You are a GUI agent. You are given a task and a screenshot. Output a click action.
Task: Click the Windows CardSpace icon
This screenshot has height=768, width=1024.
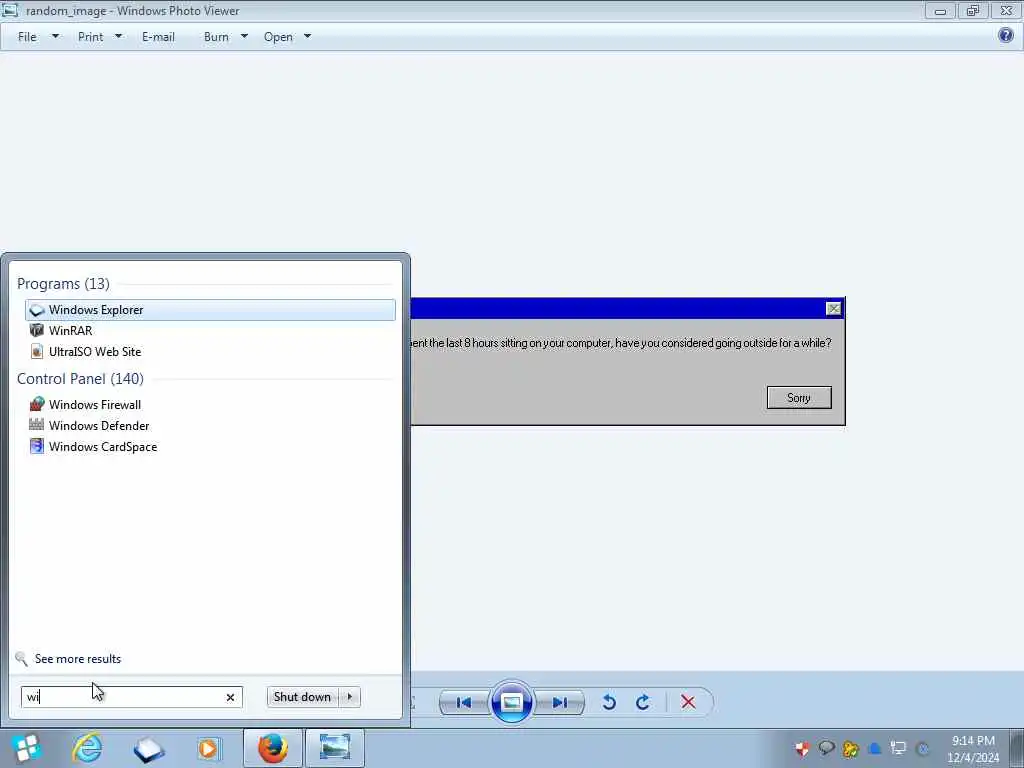coord(37,447)
